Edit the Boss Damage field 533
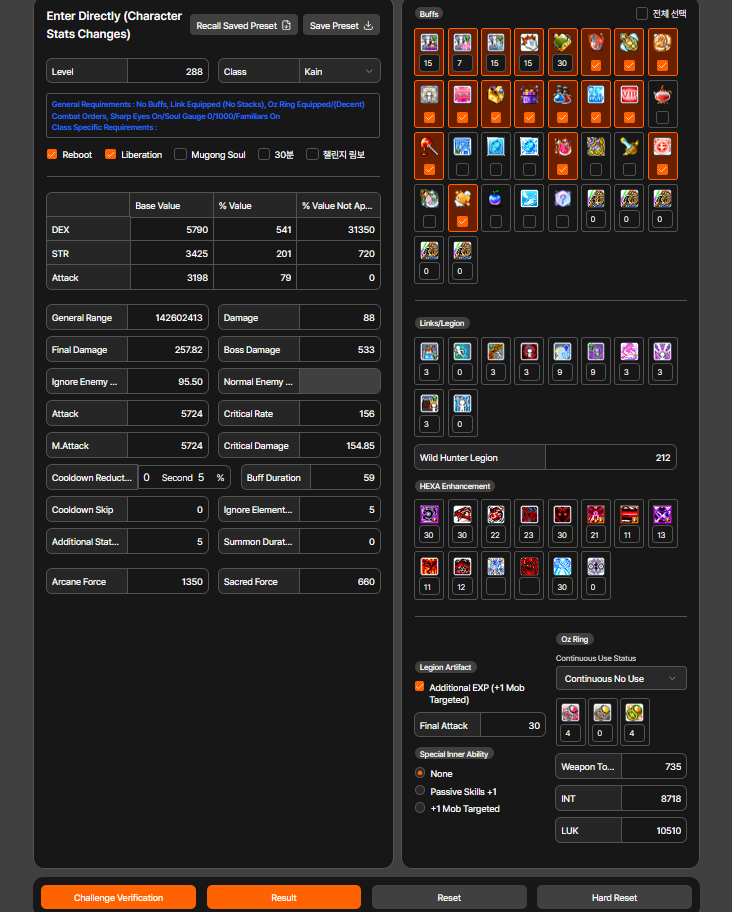Screen dimensions: 732x912 [340, 350]
